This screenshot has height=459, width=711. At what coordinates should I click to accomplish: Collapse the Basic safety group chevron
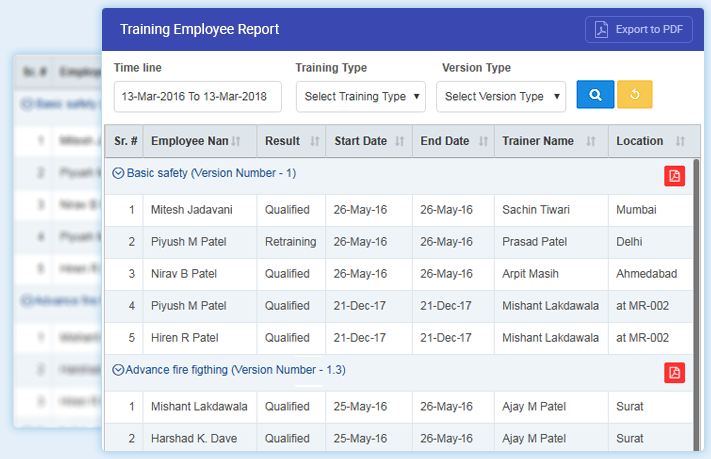(x=118, y=173)
